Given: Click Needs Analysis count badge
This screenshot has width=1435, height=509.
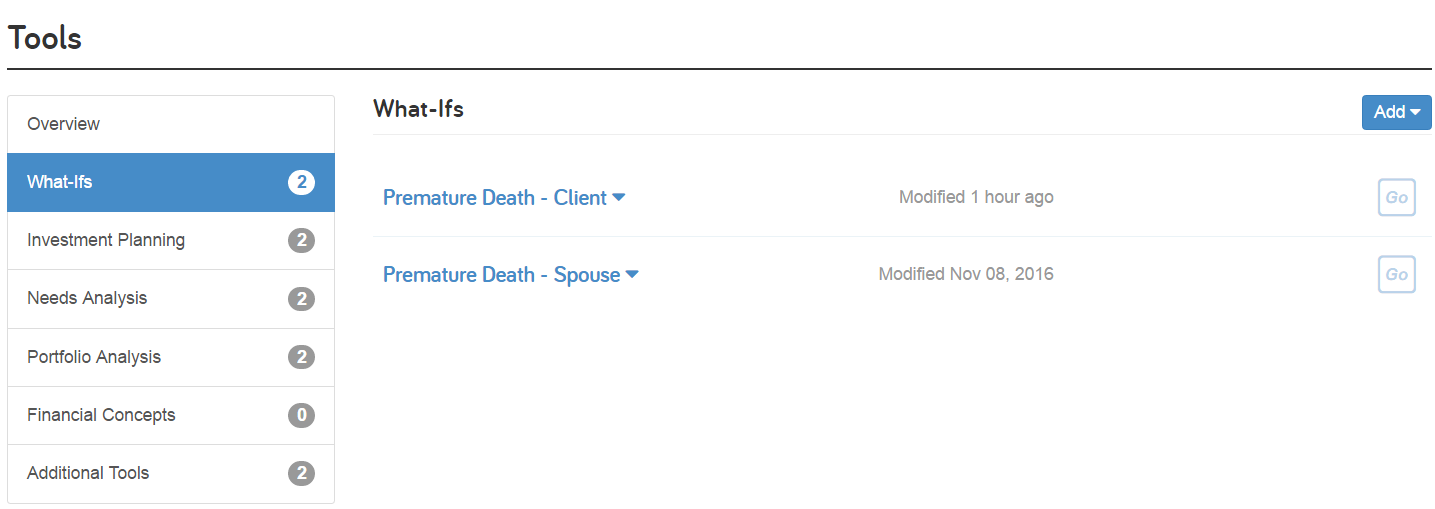Looking at the screenshot, I should (x=301, y=298).
